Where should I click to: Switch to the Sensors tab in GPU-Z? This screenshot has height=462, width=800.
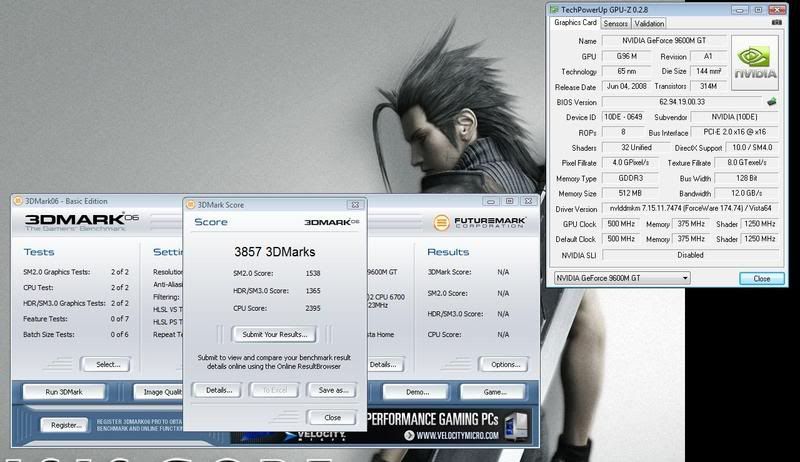coord(615,23)
